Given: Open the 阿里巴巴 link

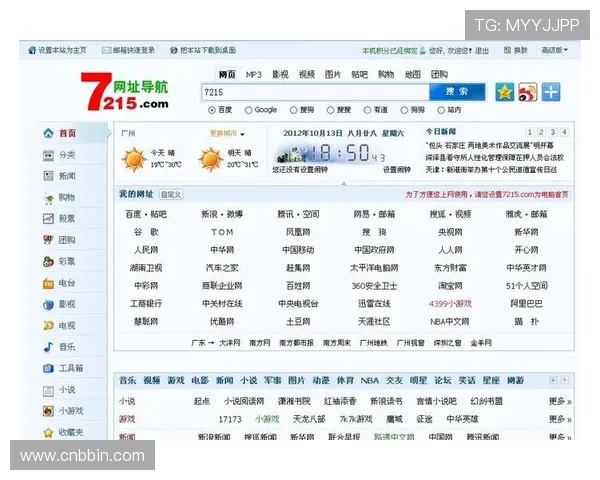Looking at the screenshot, I should [x=526, y=304].
